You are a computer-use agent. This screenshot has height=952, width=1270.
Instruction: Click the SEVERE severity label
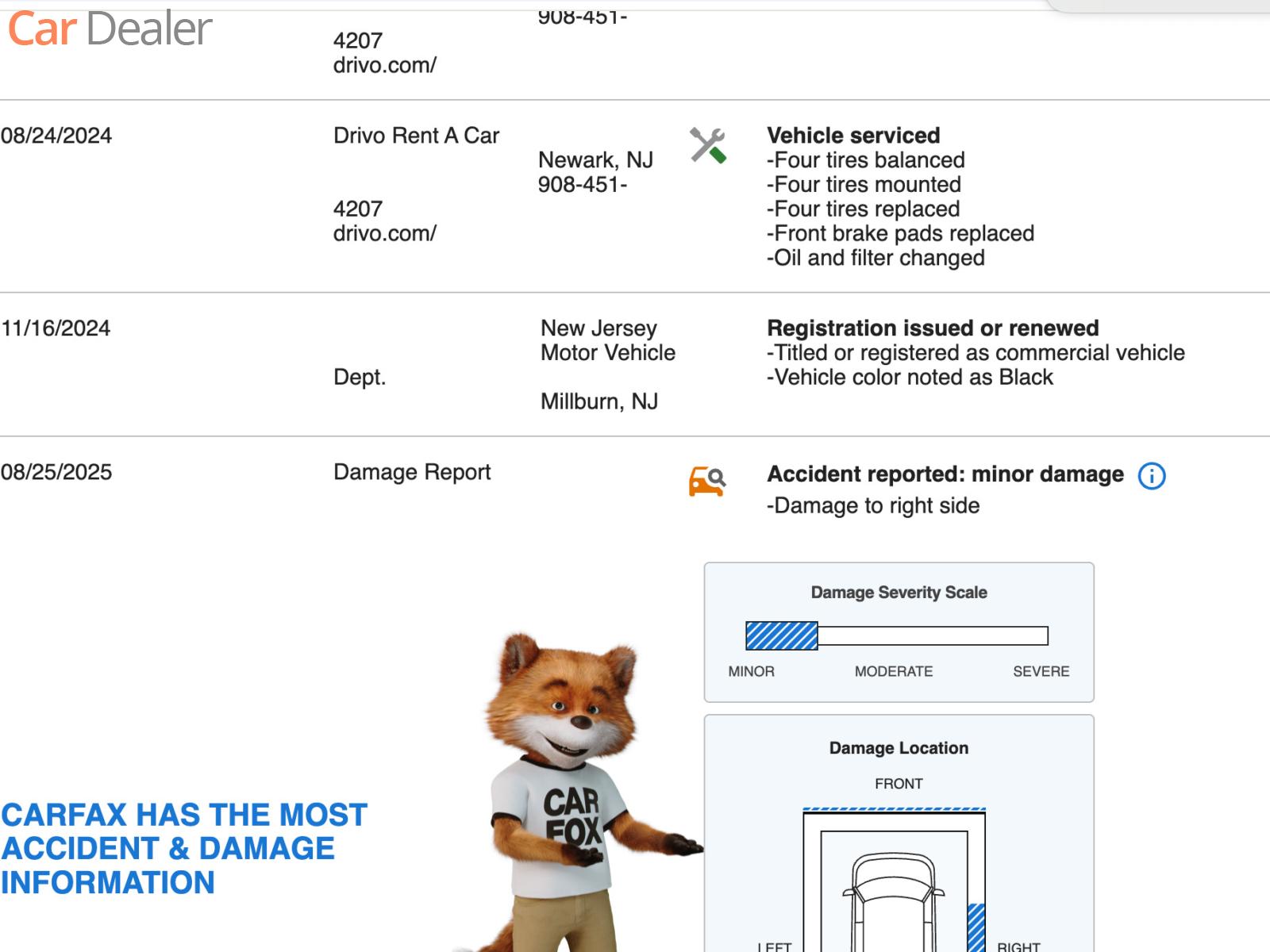[x=1041, y=671]
